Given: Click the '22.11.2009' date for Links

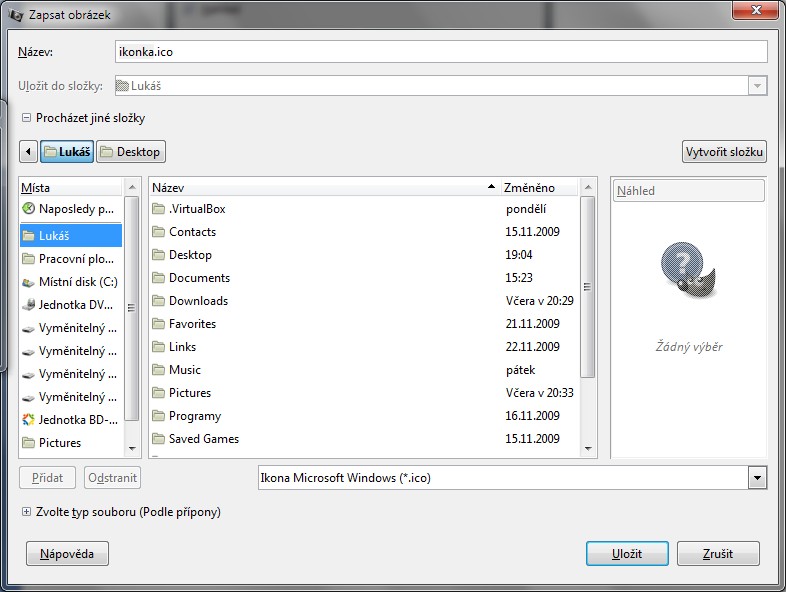Looking at the screenshot, I should point(532,347).
